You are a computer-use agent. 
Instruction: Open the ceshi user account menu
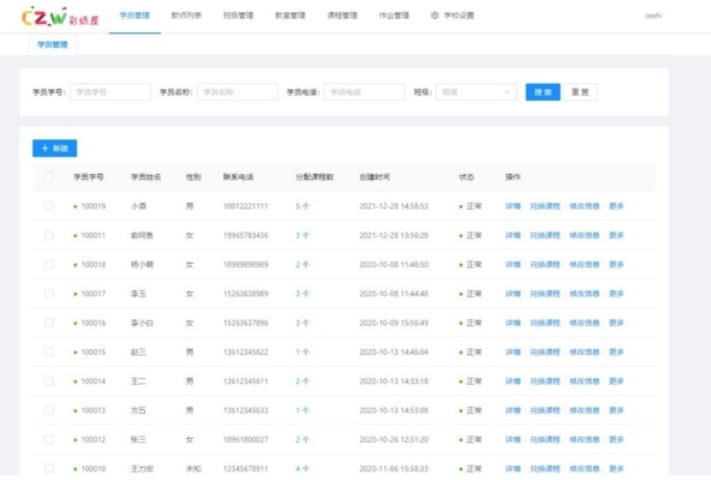pyautogui.click(x=653, y=16)
